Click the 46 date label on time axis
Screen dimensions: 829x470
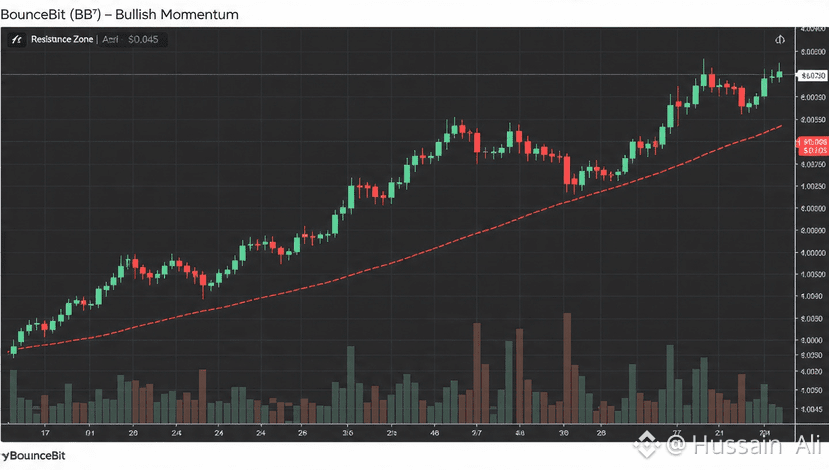pyautogui.click(x=435, y=433)
